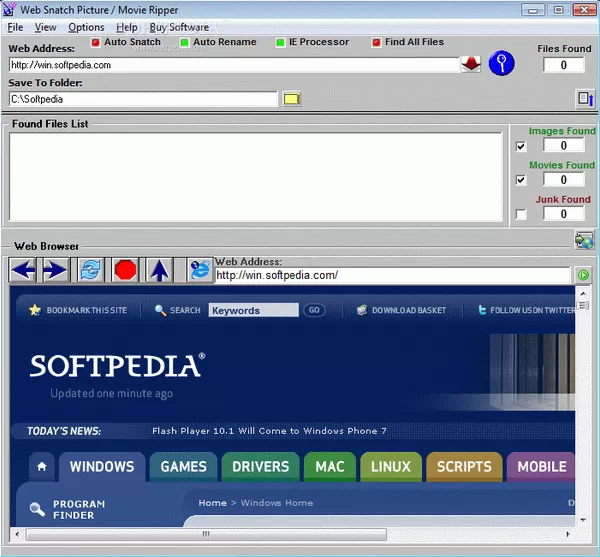Image resolution: width=600 pixels, height=557 pixels.
Task: Click the browser Web Address field
Action: [x=393, y=275]
